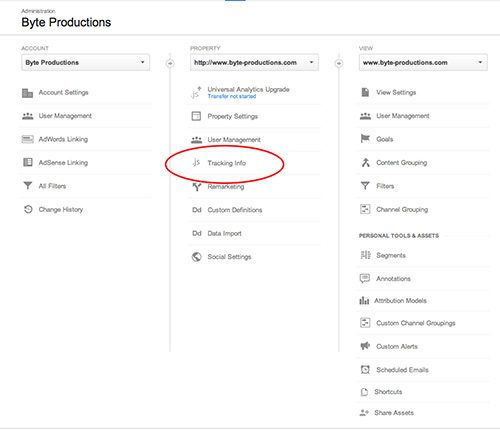Open Social Settings

[229, 257]
